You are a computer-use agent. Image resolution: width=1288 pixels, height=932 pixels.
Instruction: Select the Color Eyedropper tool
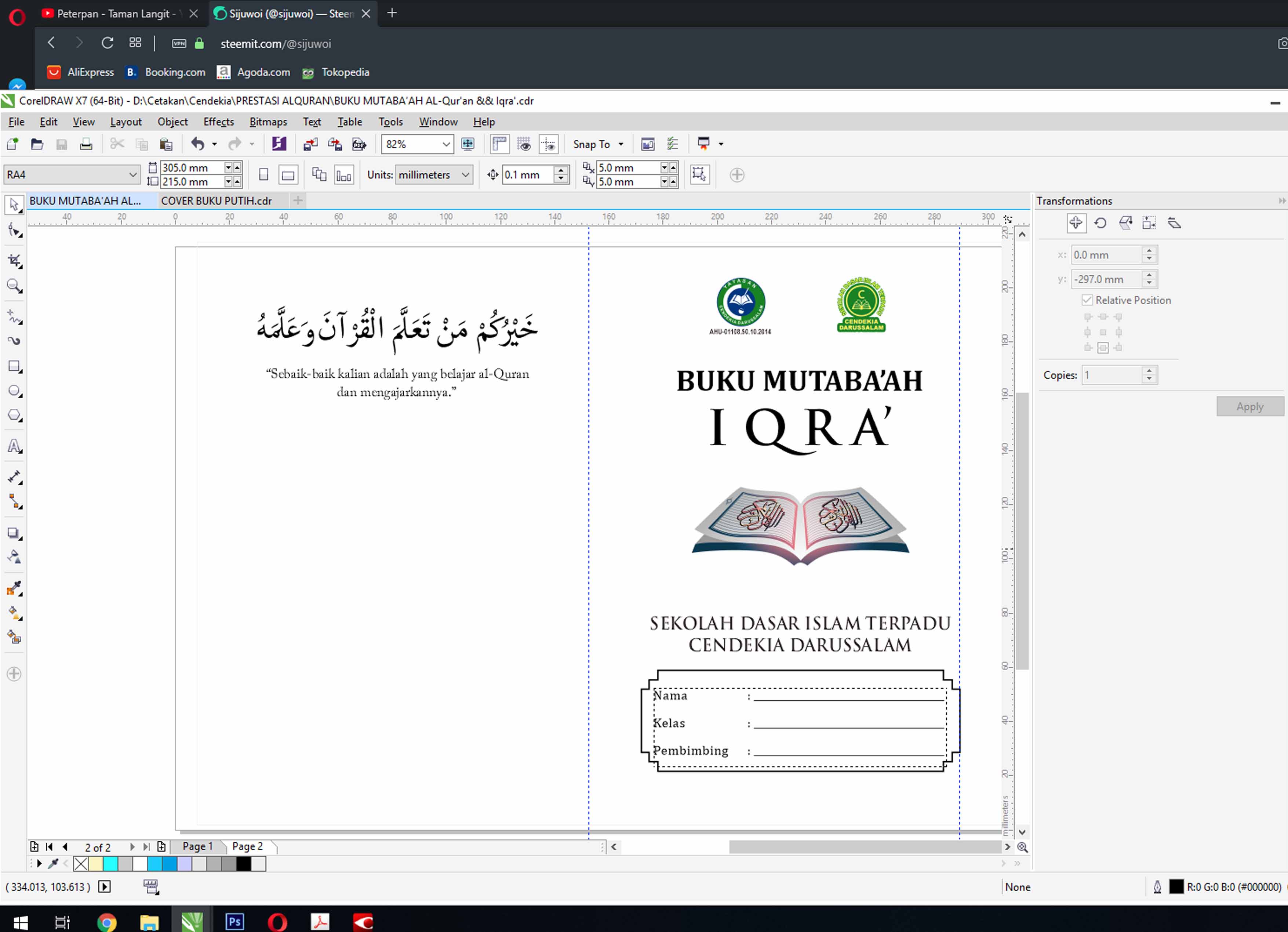coord(14,588)
